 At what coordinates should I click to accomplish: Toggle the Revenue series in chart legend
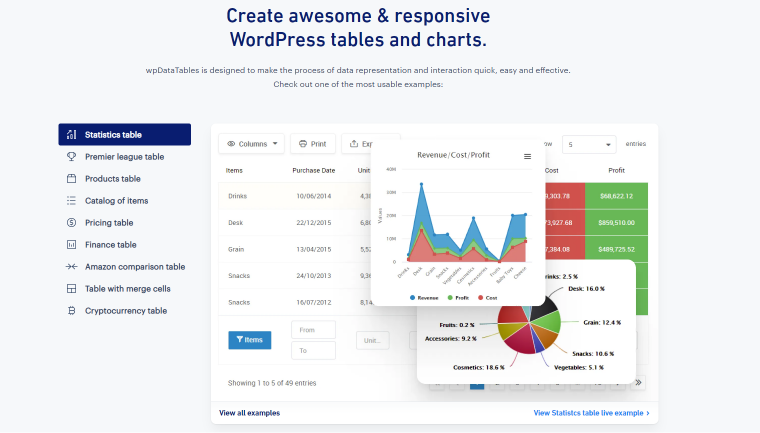pyautogui.click(x=426, y=297)
